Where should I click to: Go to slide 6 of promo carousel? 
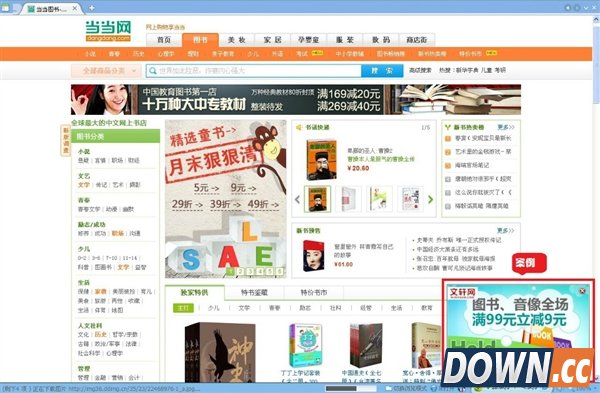(279, 271)
